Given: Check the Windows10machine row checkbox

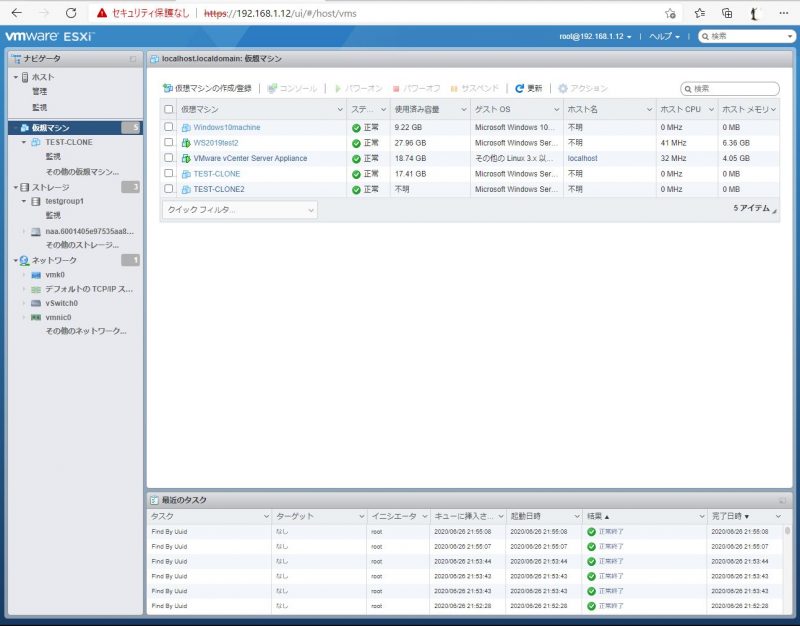Looking at the screenshot, I should click(168, 127).
